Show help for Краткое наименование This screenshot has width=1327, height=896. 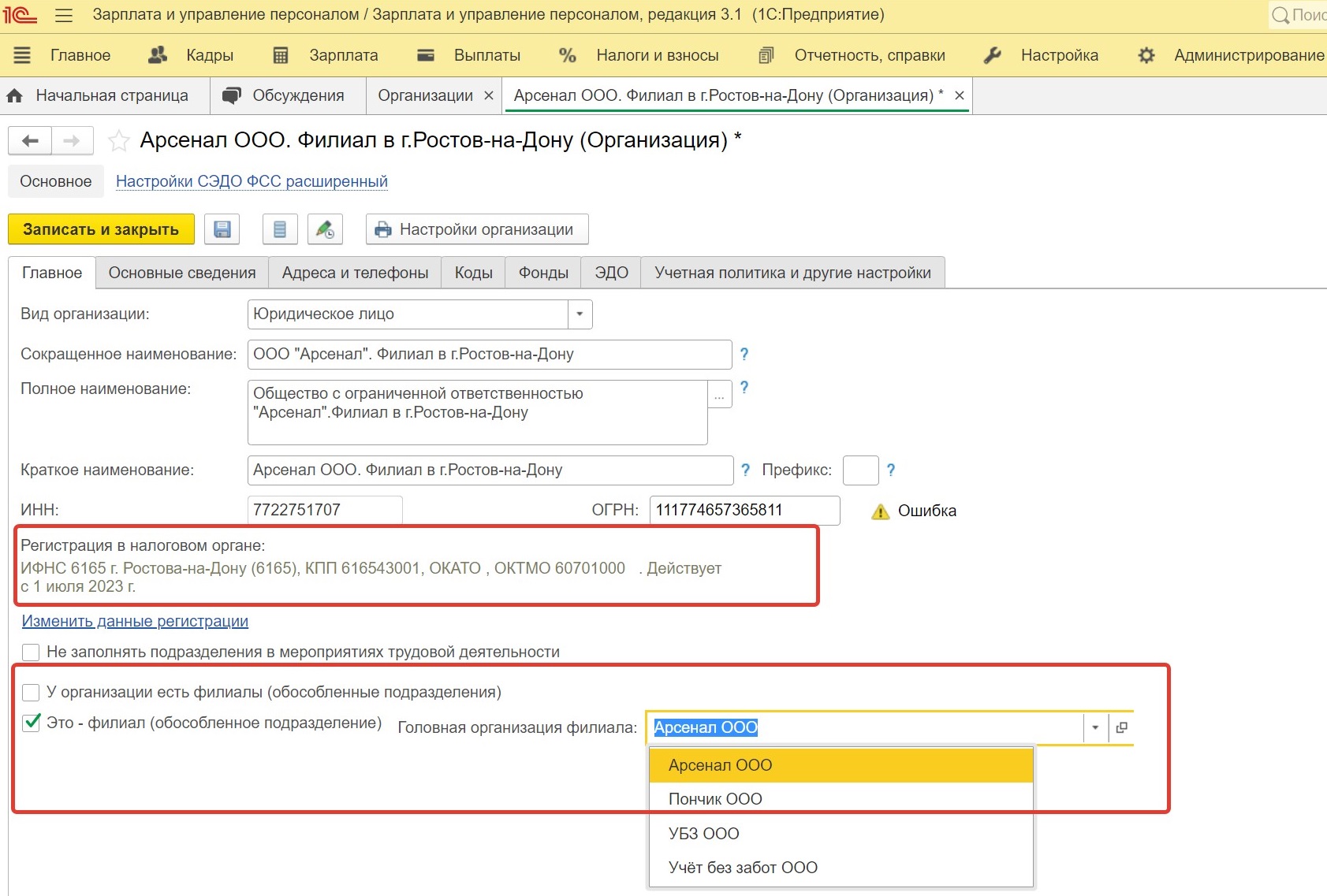pyautogui.click(x=746, y=470)
